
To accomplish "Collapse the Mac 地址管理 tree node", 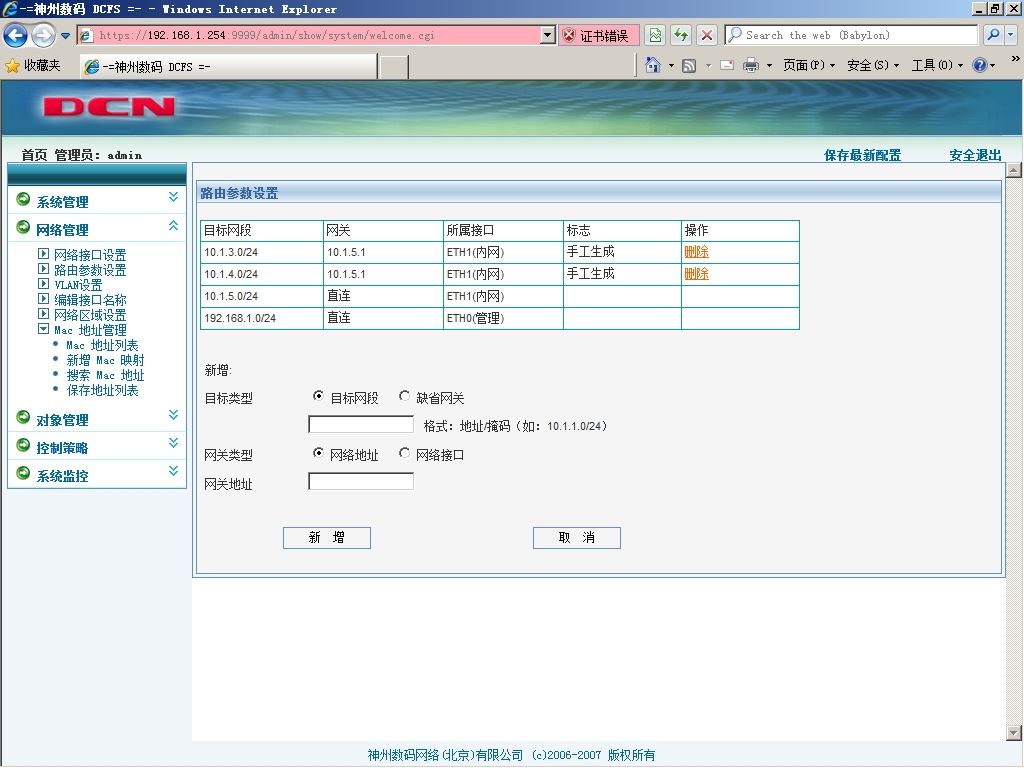I will pos(43,329).
